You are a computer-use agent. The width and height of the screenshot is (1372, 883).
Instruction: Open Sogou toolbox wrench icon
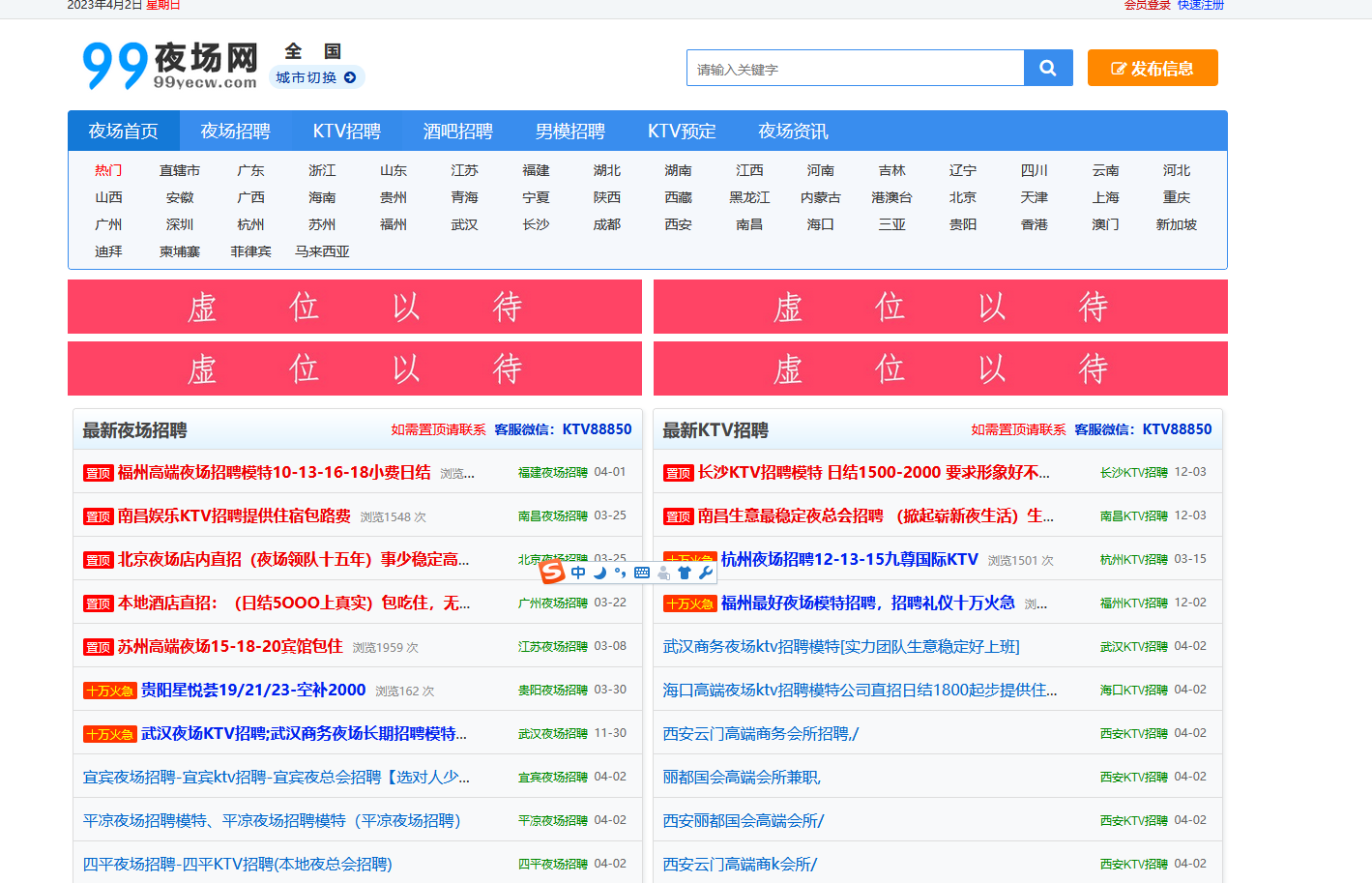[x=706, y=573]
